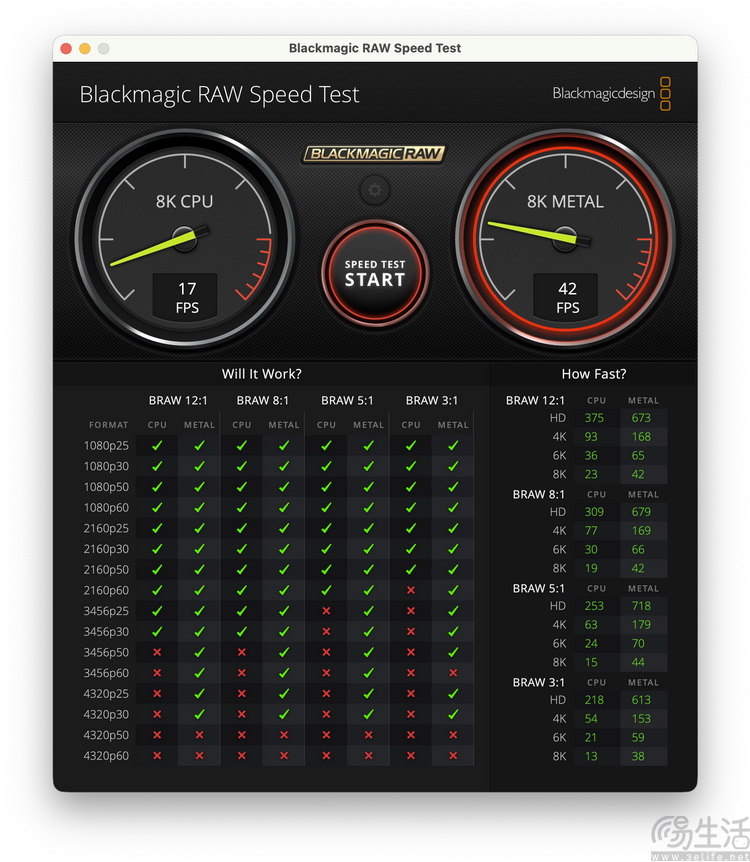Click the green check for 1080p25 BRAW 12:1 CPU
The width and height of the screenshot is (750, 862).
pyautogui.click(x=157, y=446)
